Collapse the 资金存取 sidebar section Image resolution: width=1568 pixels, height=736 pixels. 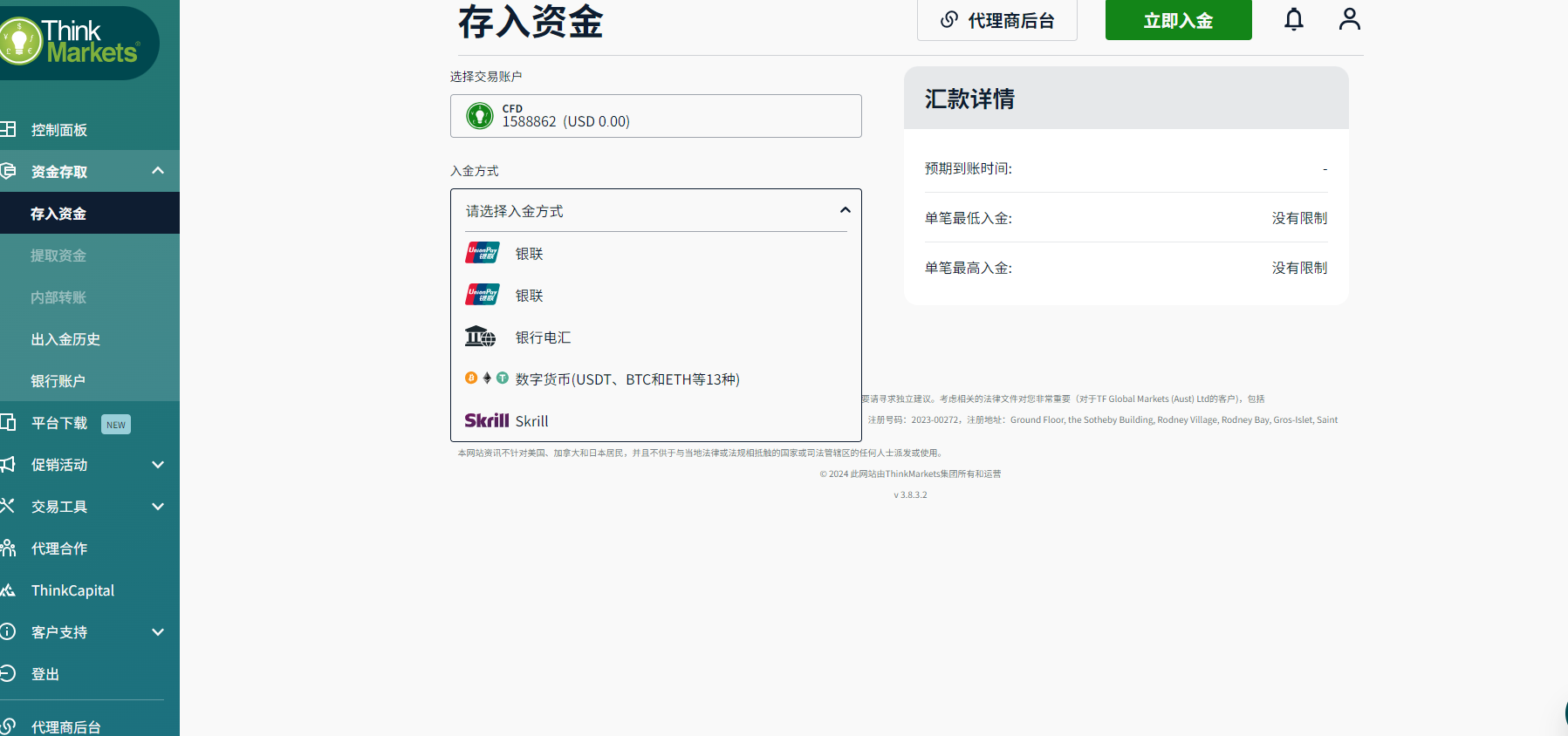click(x=158, y=171)
